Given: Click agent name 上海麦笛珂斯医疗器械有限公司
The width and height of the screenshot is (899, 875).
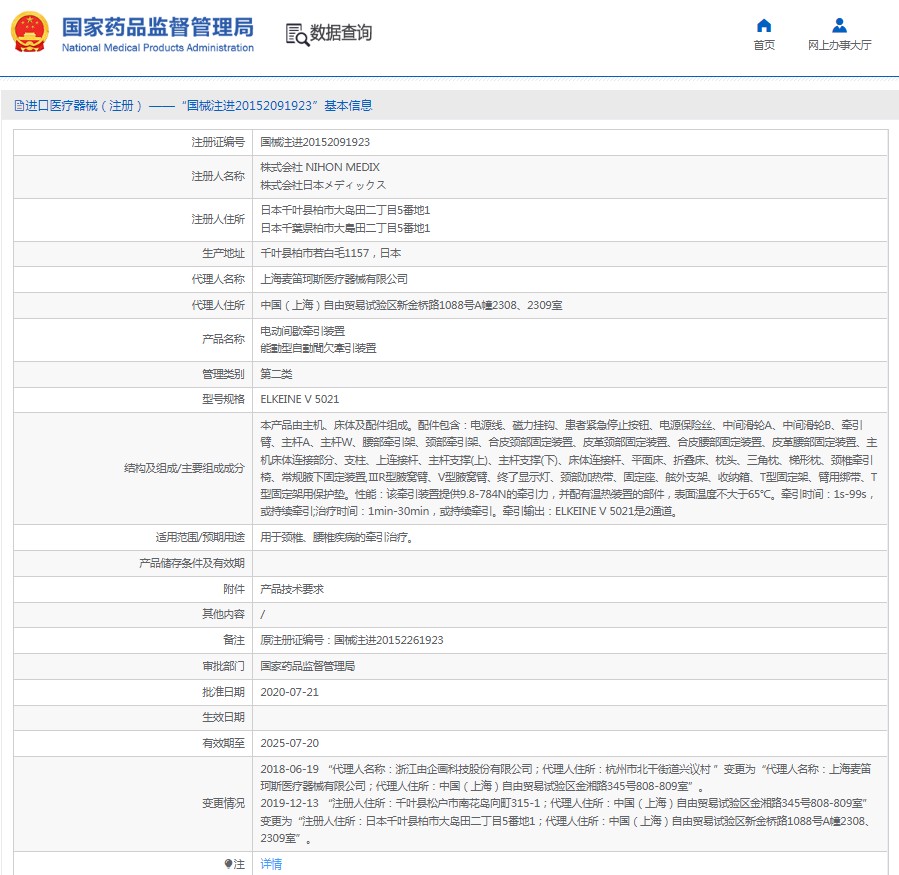Looking at the screenshot, I should pos(334,279).
